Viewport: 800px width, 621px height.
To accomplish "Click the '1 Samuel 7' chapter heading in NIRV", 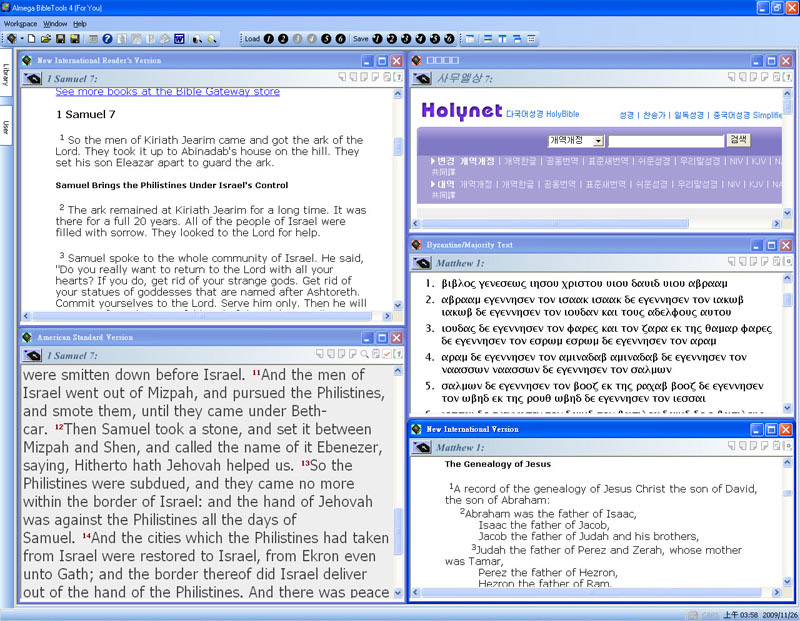I will coord(86,114).
